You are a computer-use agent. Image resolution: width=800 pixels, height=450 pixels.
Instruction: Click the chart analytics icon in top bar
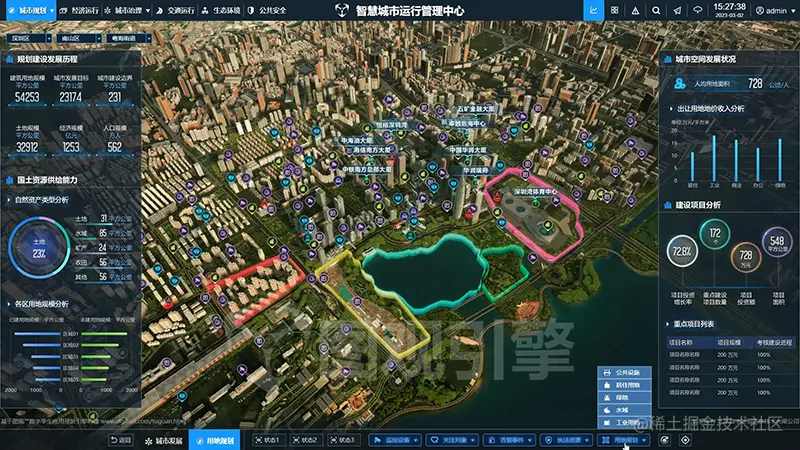pos(593,10)
